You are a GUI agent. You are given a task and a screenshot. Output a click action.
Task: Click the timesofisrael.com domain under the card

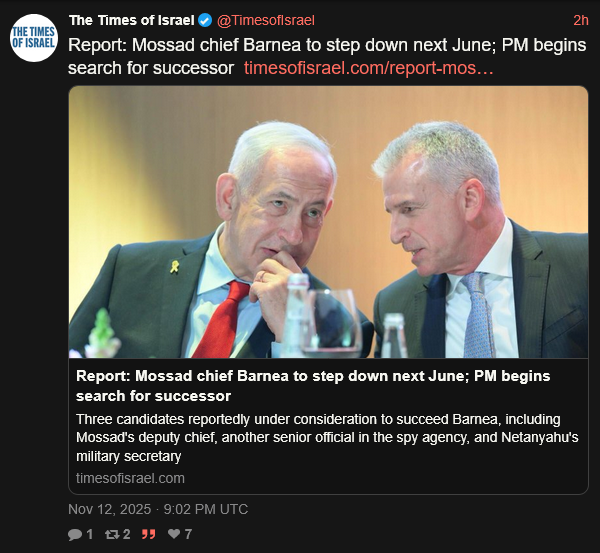pos(130,478)
